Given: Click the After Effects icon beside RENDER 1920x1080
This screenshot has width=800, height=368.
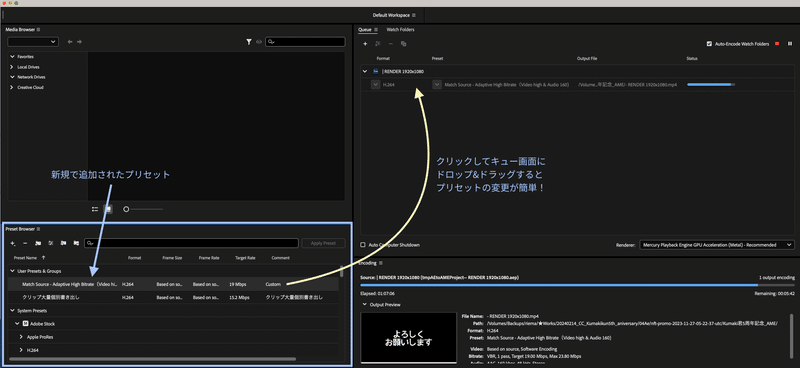Looking at the screenshot, I should [x=376, y=71].
